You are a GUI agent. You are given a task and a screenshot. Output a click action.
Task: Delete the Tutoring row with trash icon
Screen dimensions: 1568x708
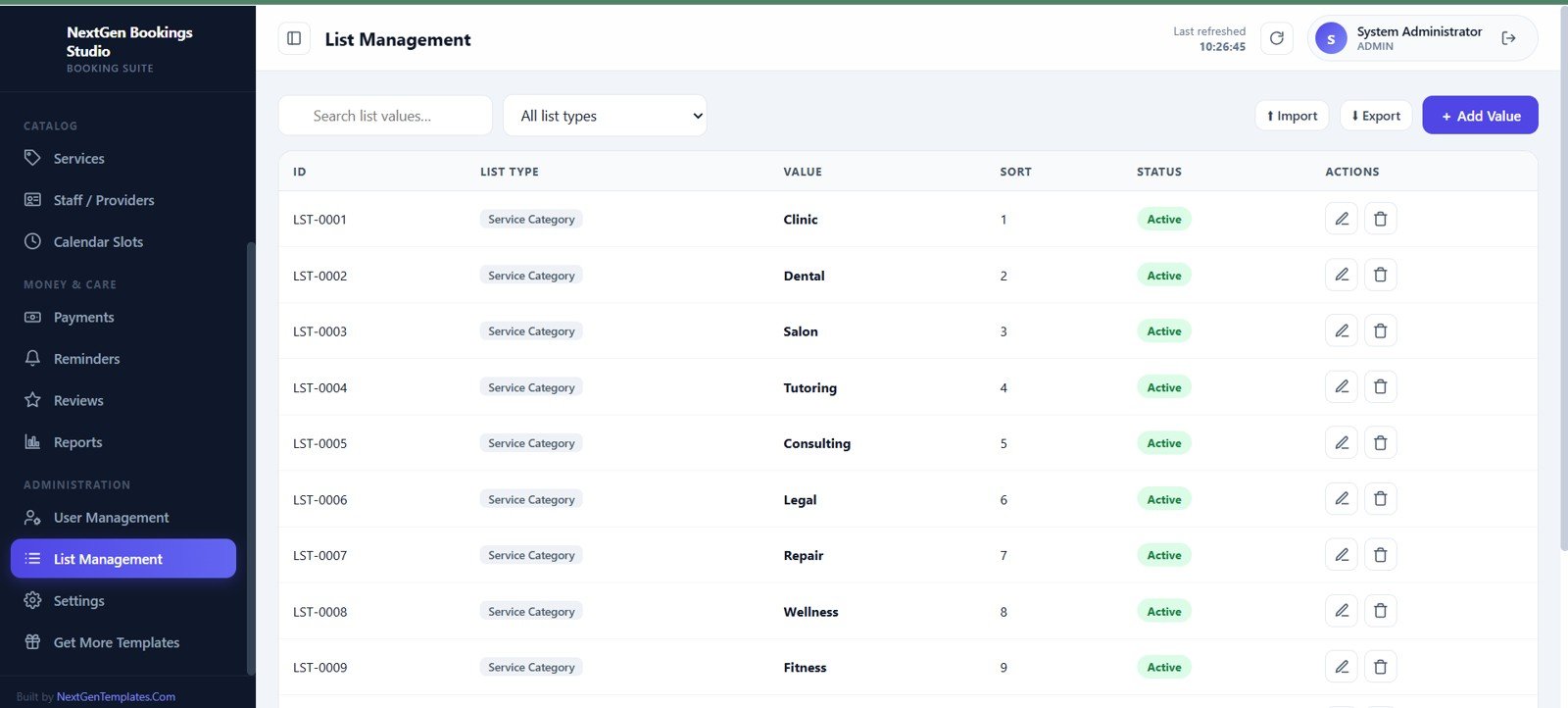click(x=1380, y=386)
